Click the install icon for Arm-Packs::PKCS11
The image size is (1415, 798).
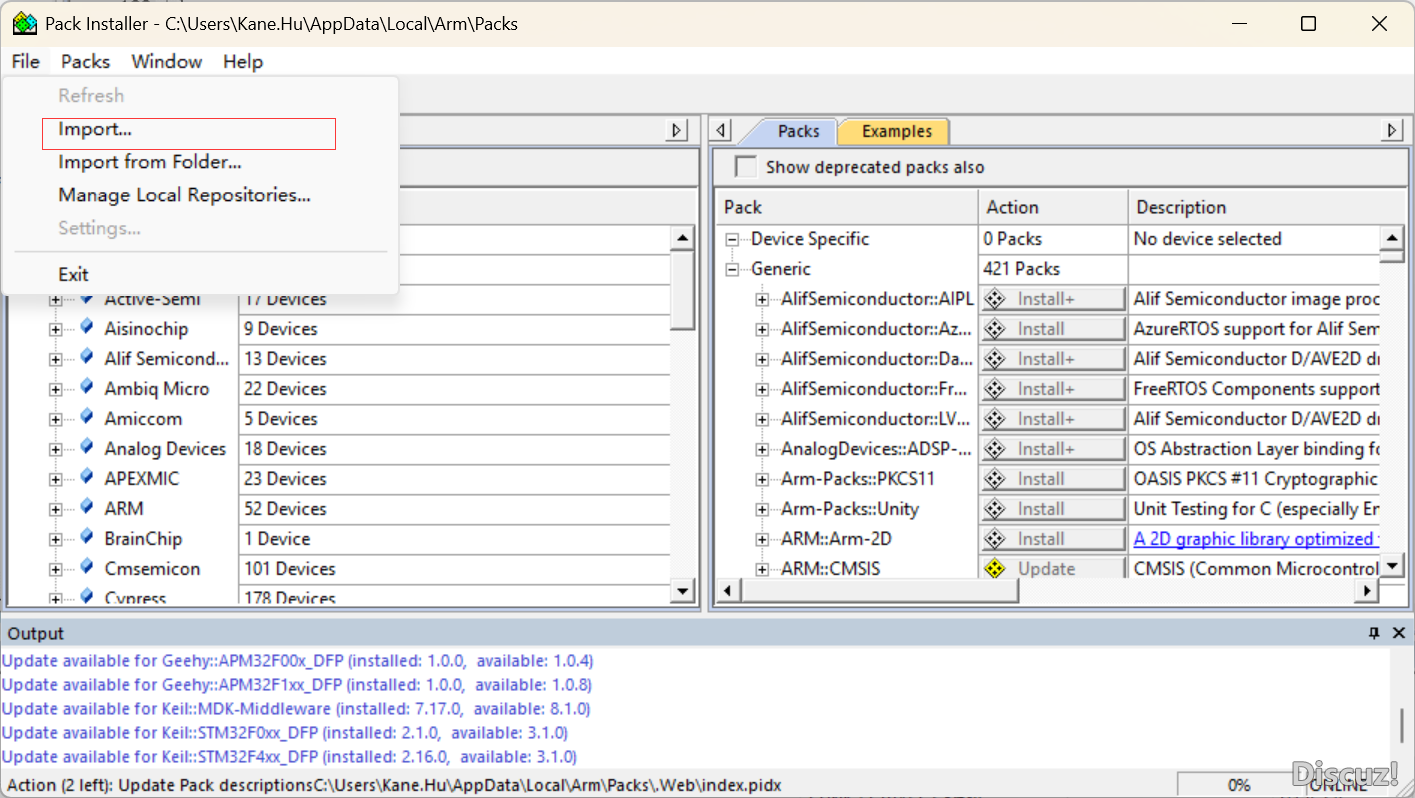[994, 479]
